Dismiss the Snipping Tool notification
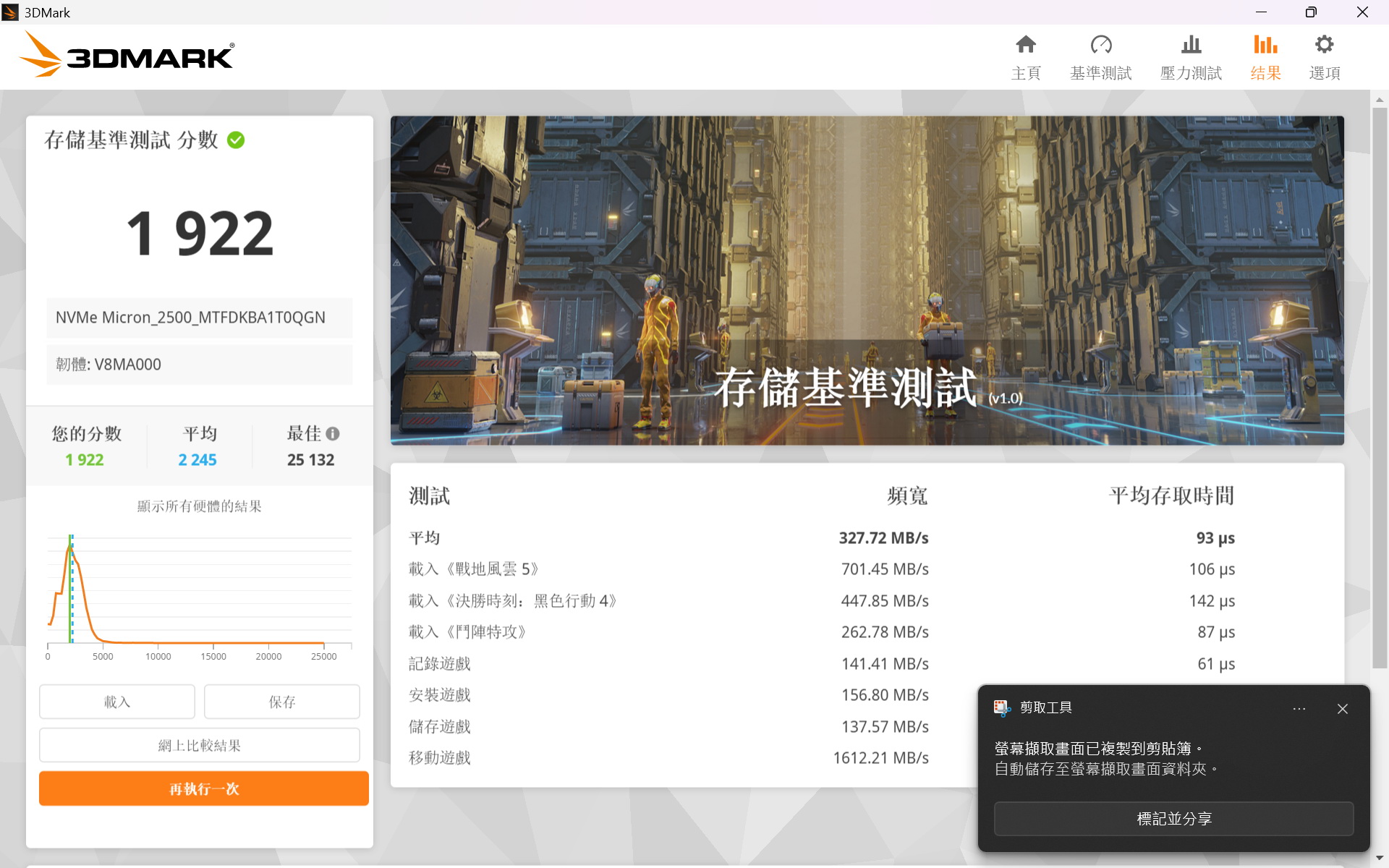 1343,709
